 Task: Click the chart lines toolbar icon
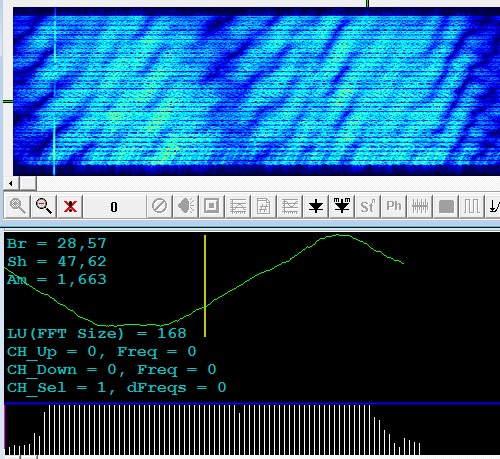290,206
